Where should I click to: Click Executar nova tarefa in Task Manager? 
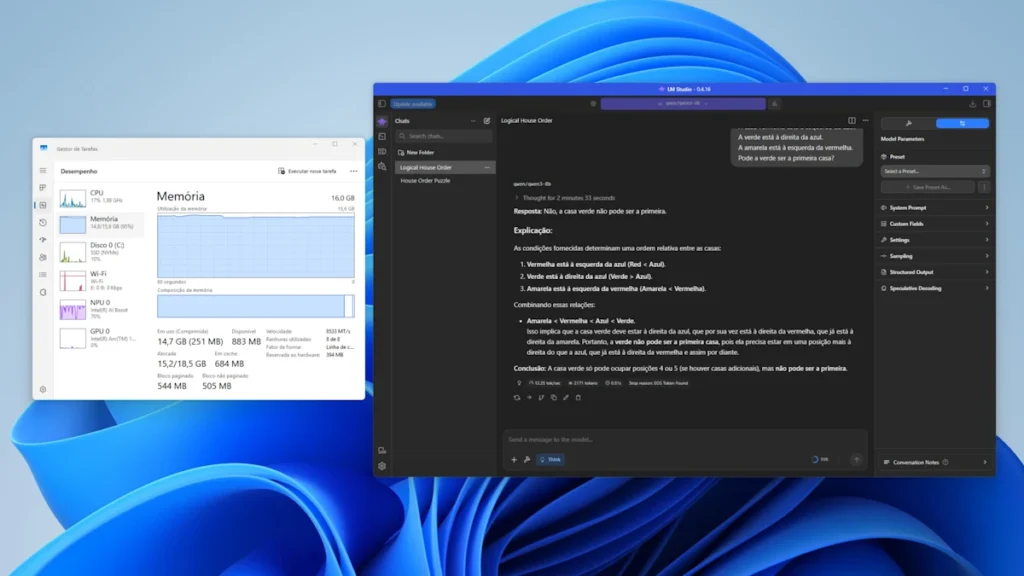tap(308, 171)
